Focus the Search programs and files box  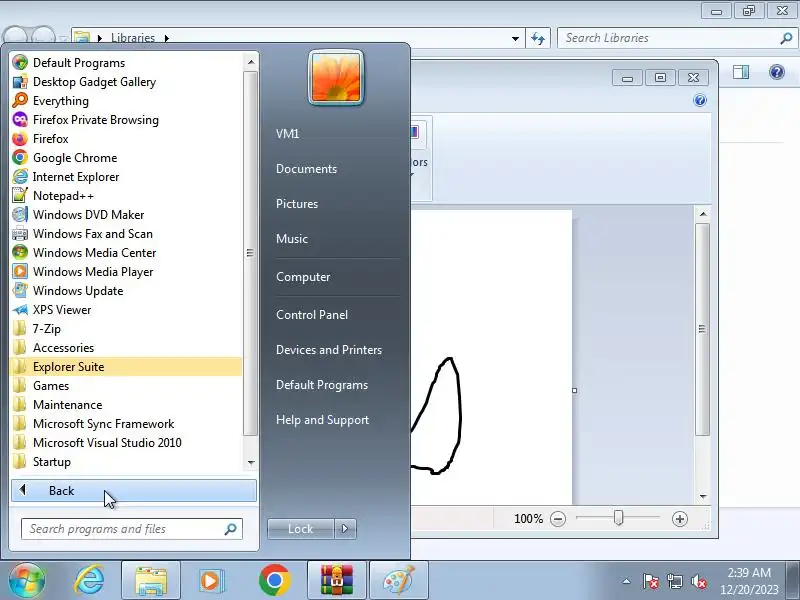pos(132,529)
